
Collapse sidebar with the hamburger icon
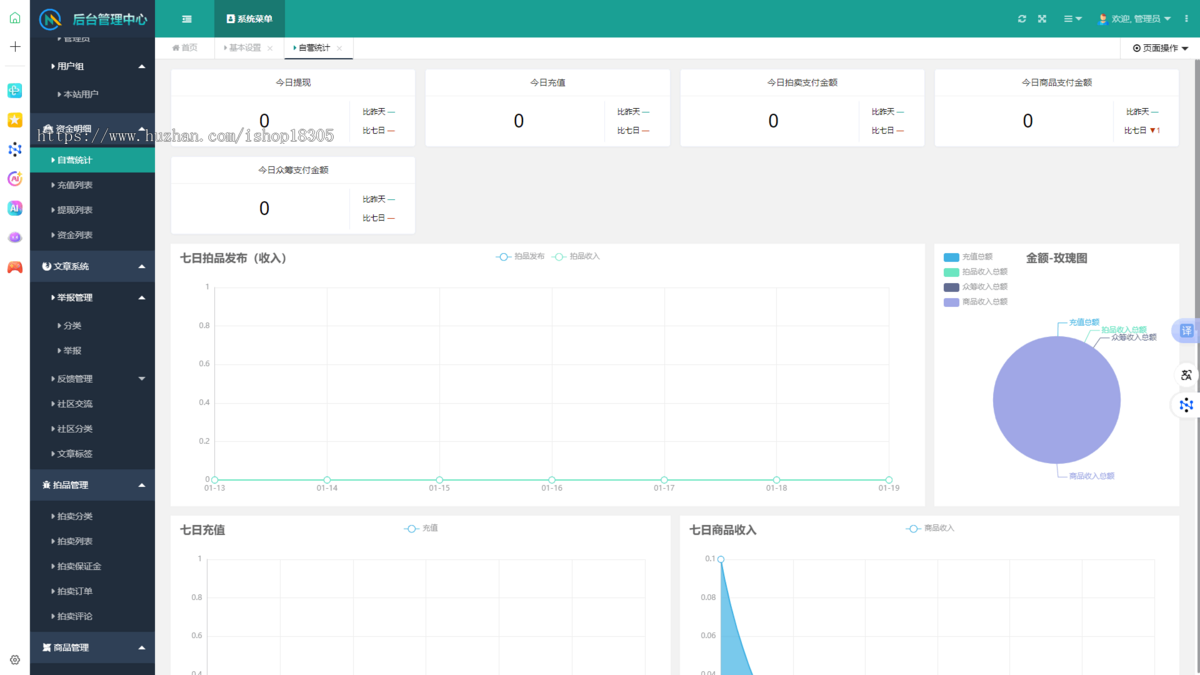click(x=187, y=19)
